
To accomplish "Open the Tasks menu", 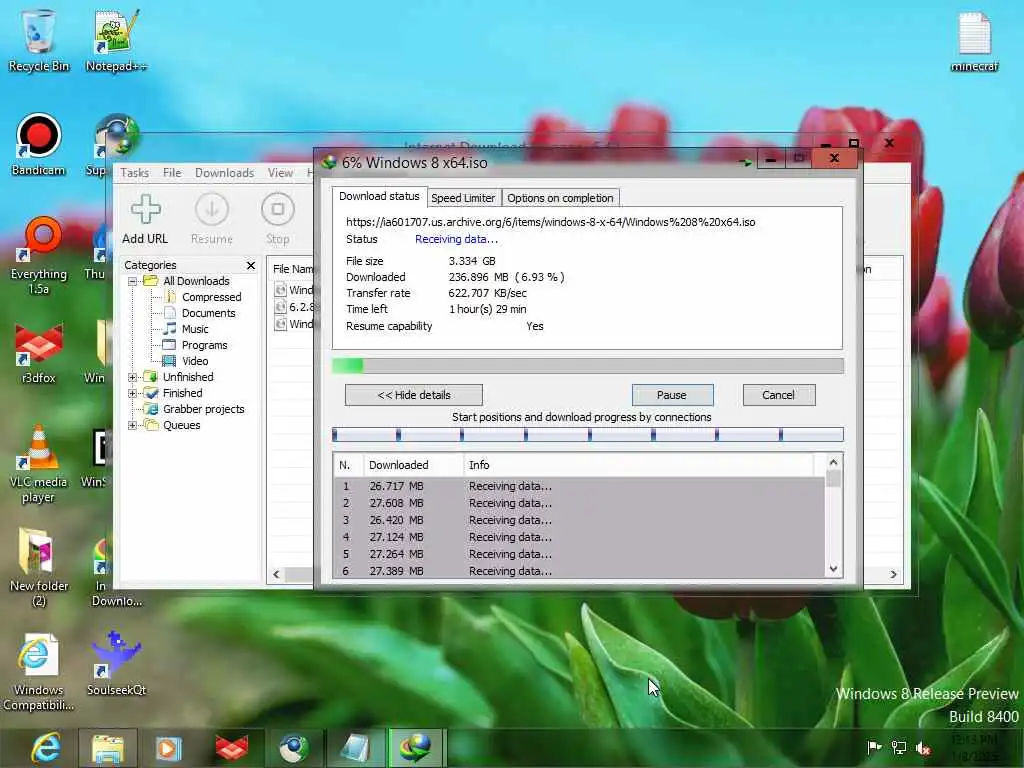I will pyautogui.click(x=135, y=172).
